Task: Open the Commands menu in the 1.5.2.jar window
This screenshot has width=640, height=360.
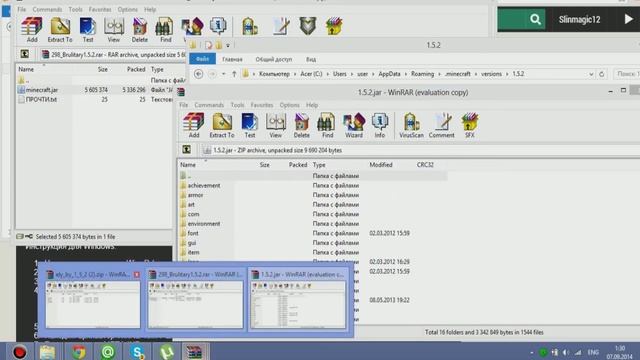Action: 209,105
